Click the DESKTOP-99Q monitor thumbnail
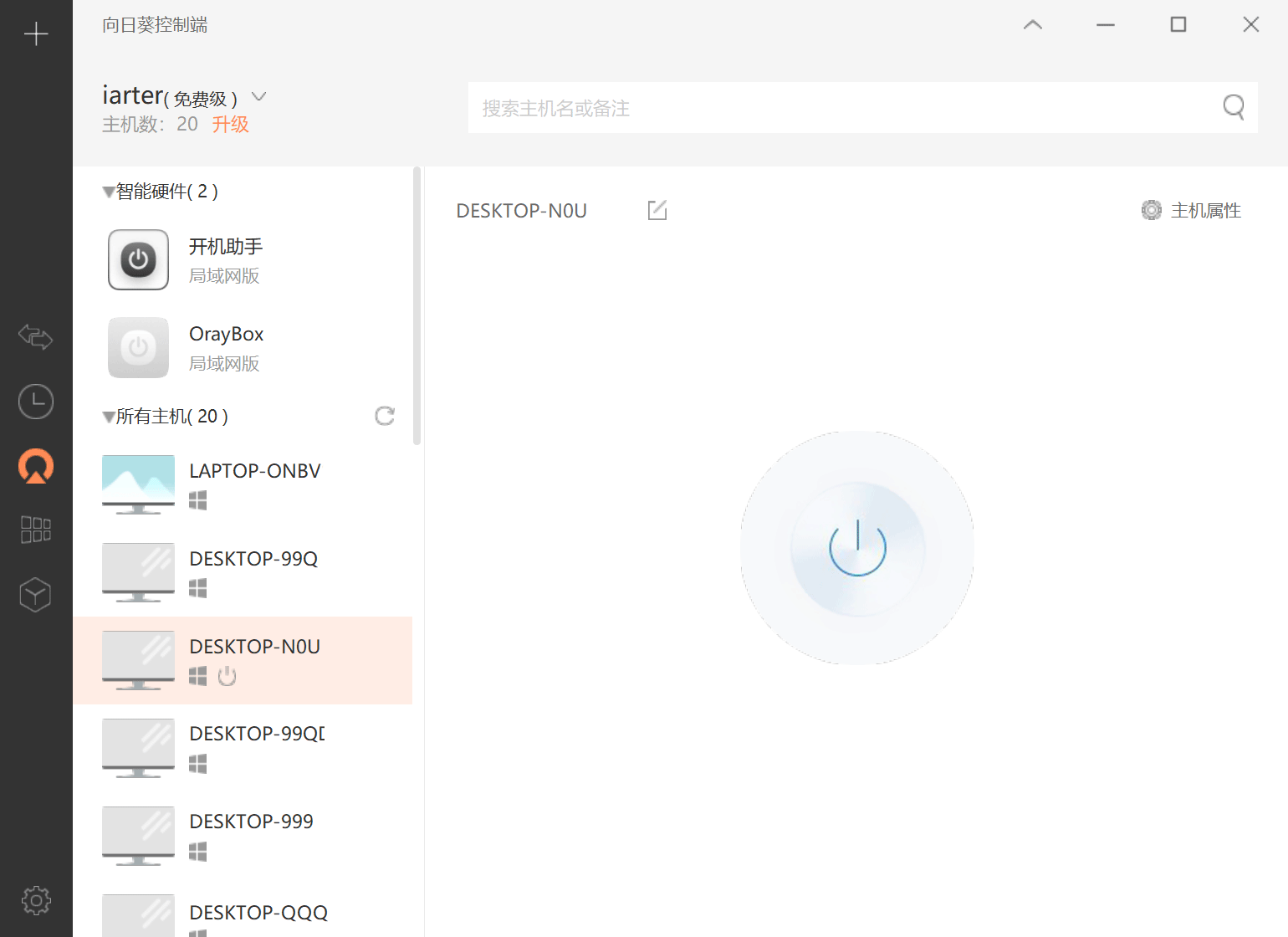This screenshot has width=1288, height=937. click(x=139, y=572)
